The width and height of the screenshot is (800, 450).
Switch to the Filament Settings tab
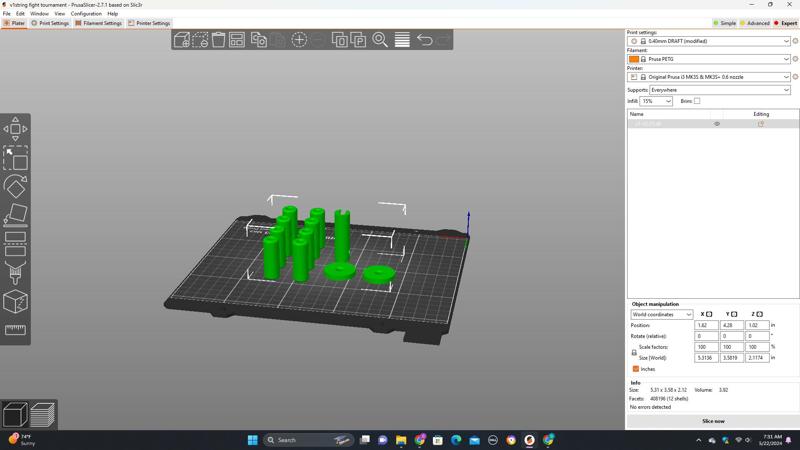(98, 23)
